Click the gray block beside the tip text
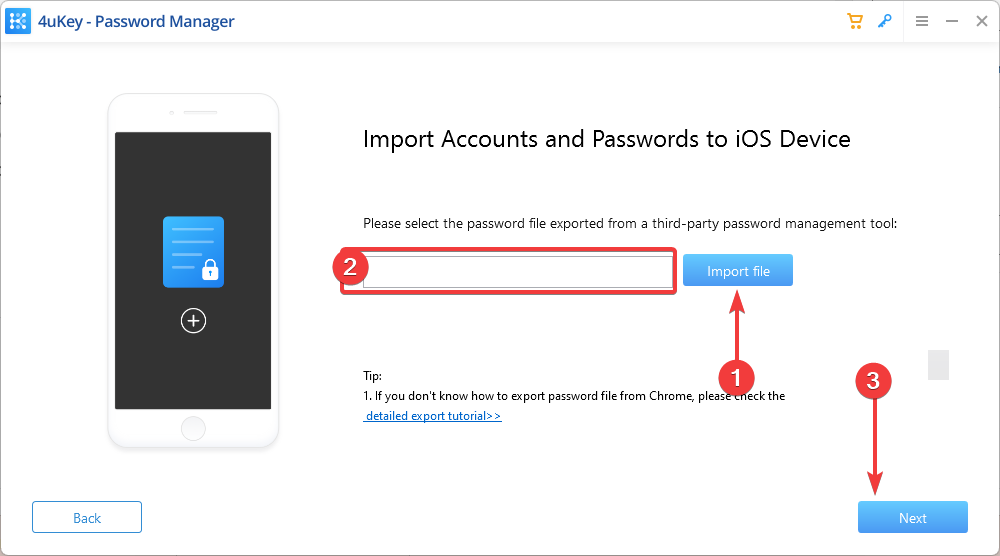This screenshot has height=556, width=1000. [x=938, y=365]
